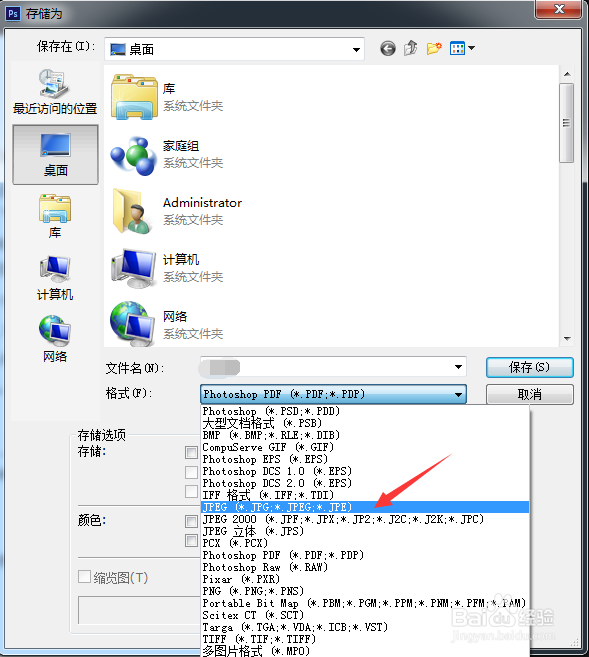Toggle the third checkbox under 存储 options

point(191,491)
